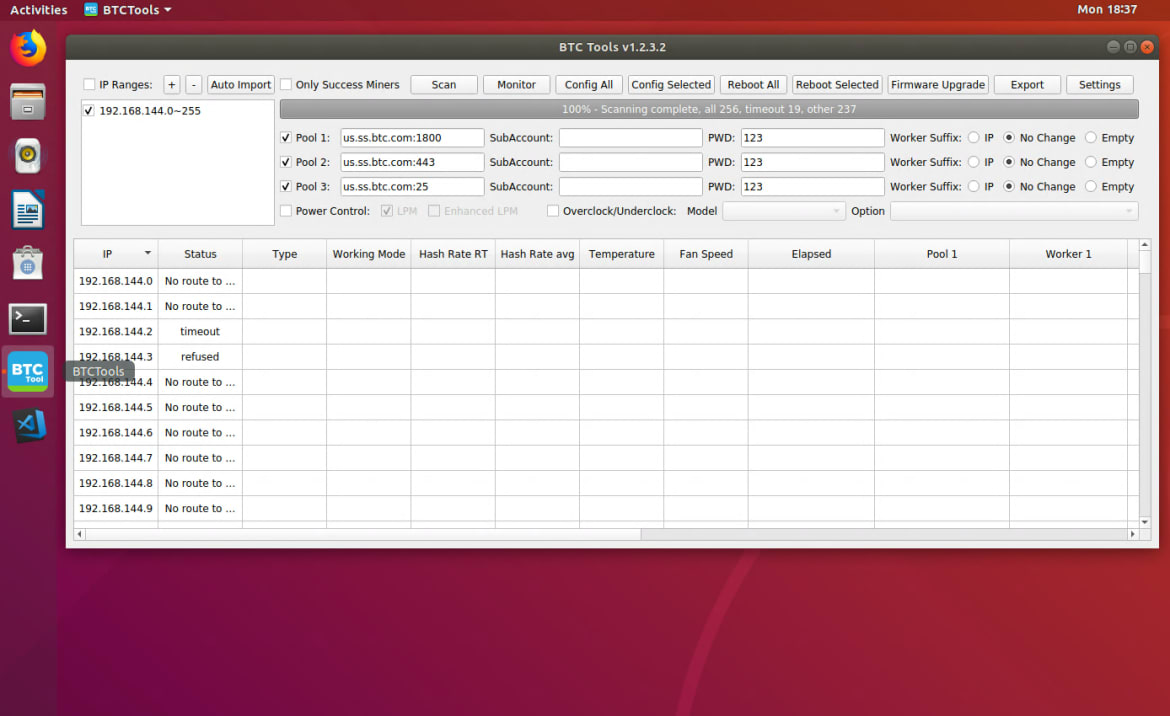Open the Files manager from the dock
The image size is (1170, 716).
tap(27, 101)
